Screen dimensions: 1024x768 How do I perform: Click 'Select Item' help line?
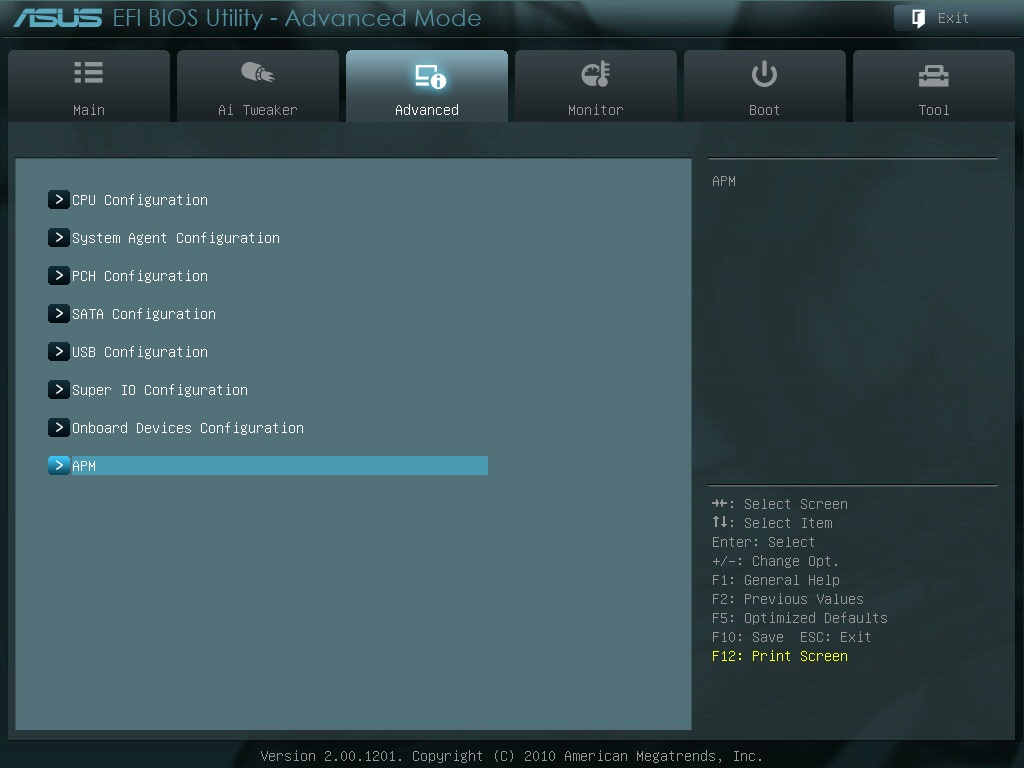click(x=772, y=523)
